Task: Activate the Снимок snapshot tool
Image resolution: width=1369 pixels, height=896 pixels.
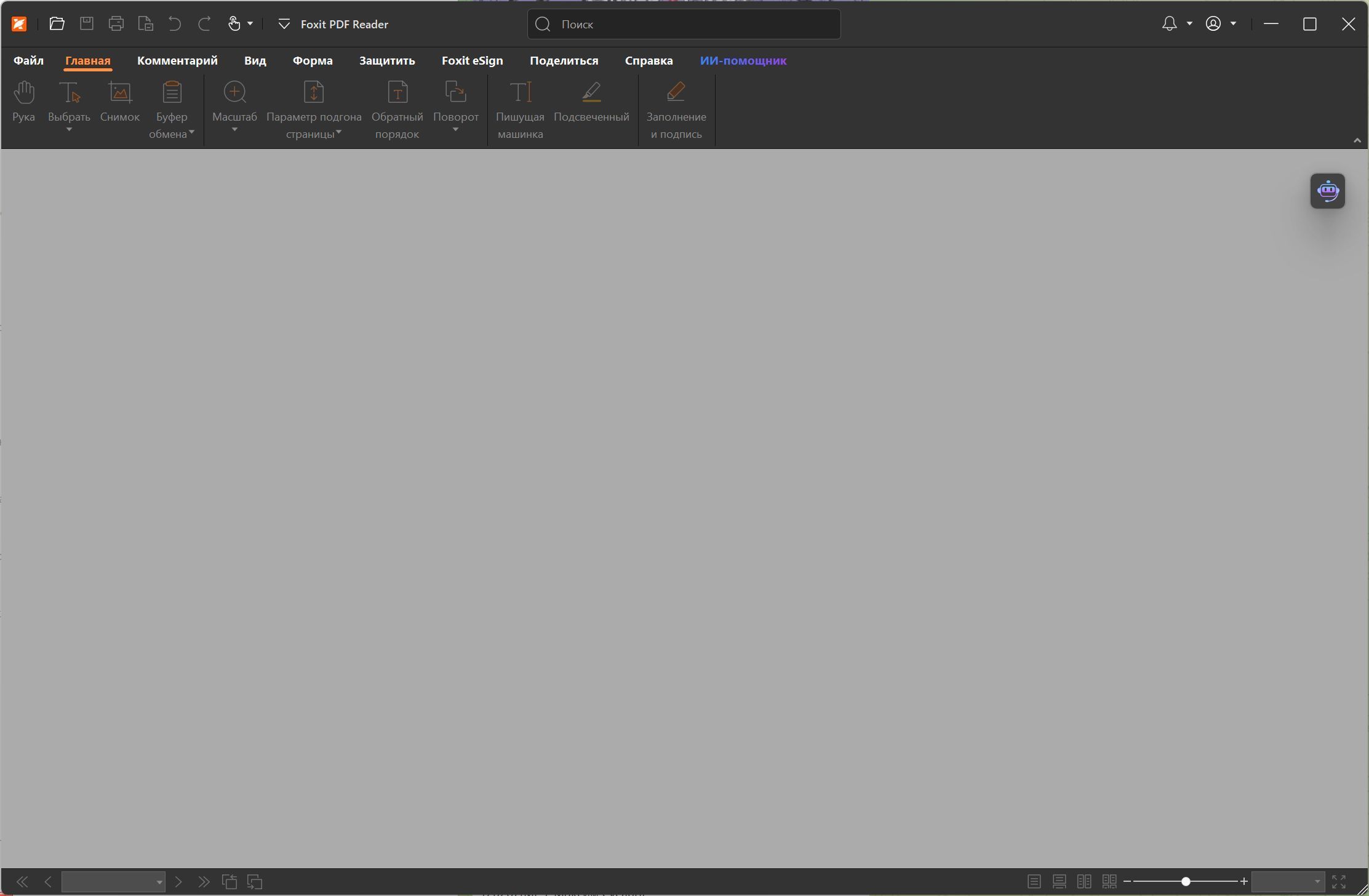Action: 120,102
